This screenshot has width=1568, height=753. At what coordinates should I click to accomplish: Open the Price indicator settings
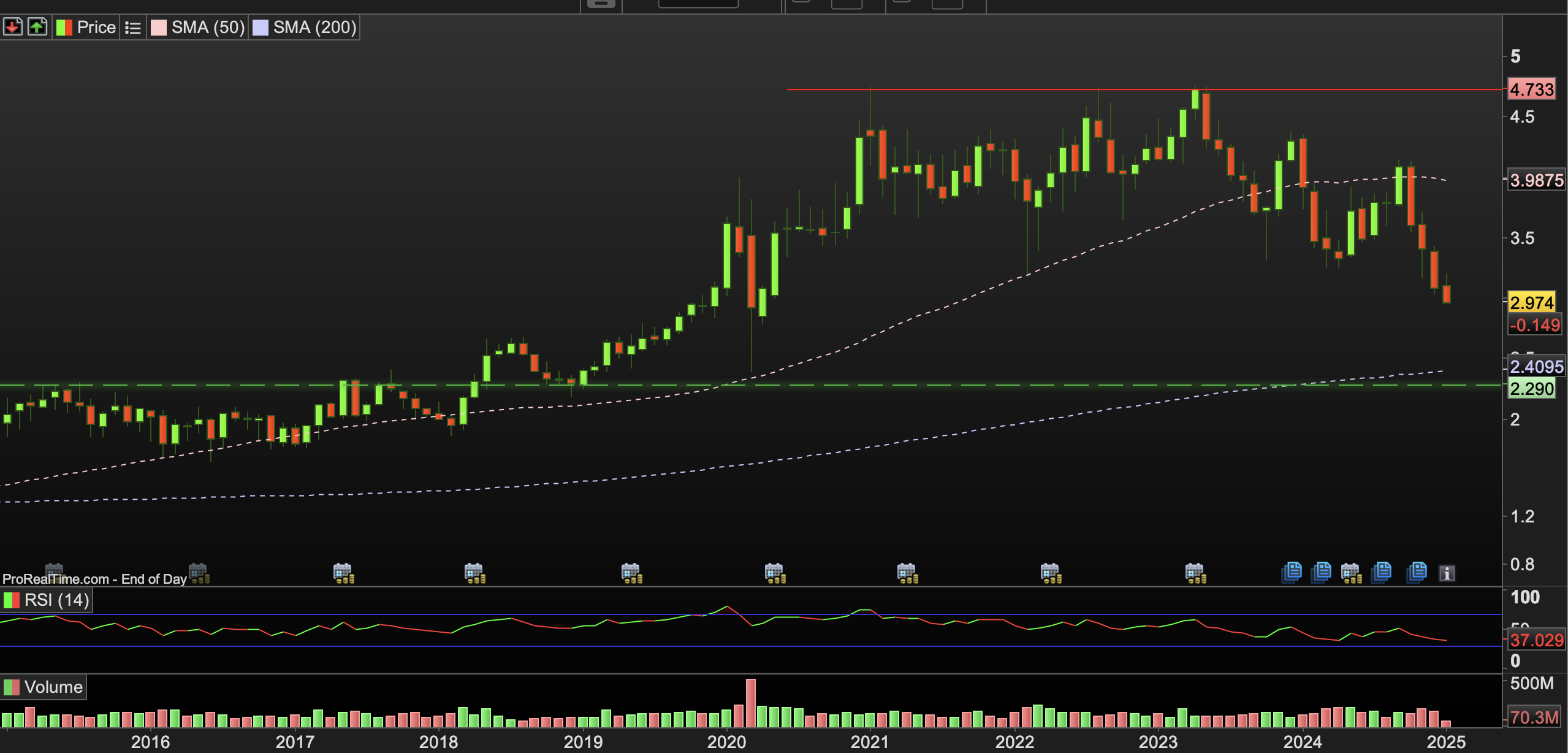[96, 28]
